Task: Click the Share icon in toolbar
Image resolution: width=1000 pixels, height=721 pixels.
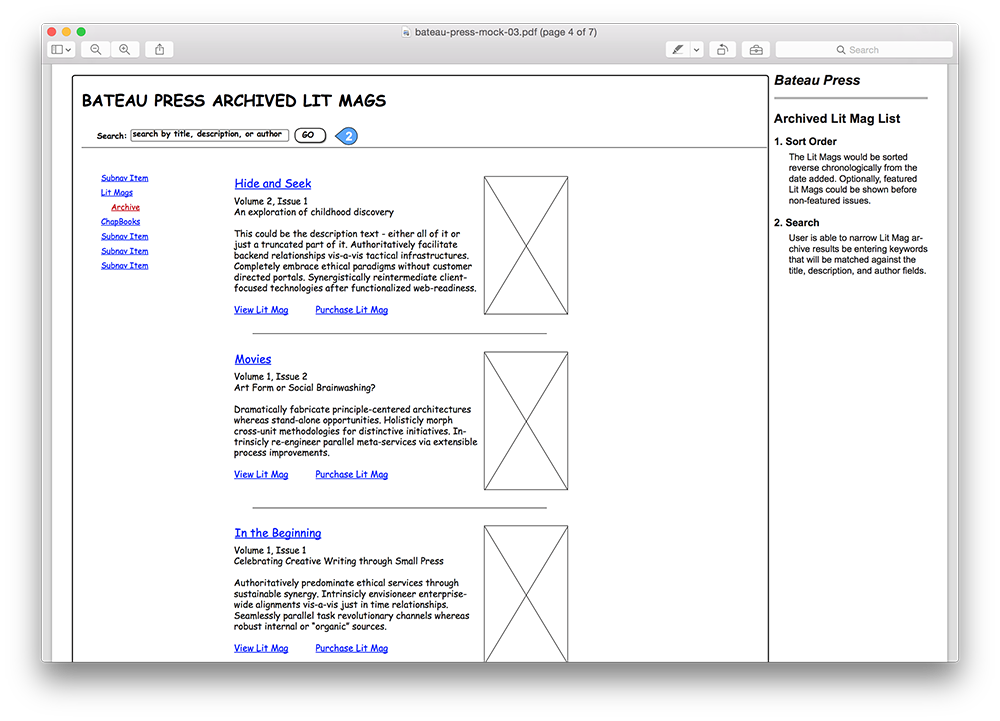Action: click(159, 49)
